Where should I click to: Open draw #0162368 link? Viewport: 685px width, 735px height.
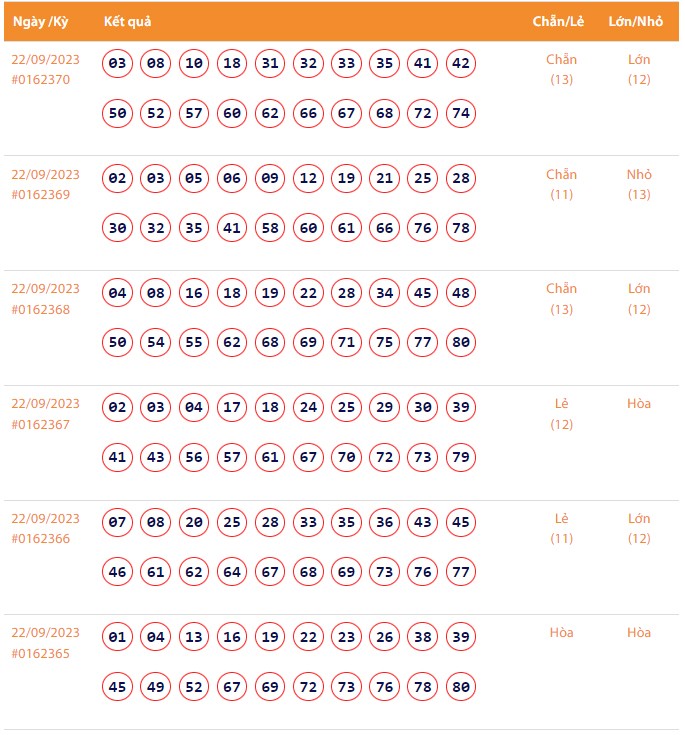pyautogui.click(x=41, y=309)
